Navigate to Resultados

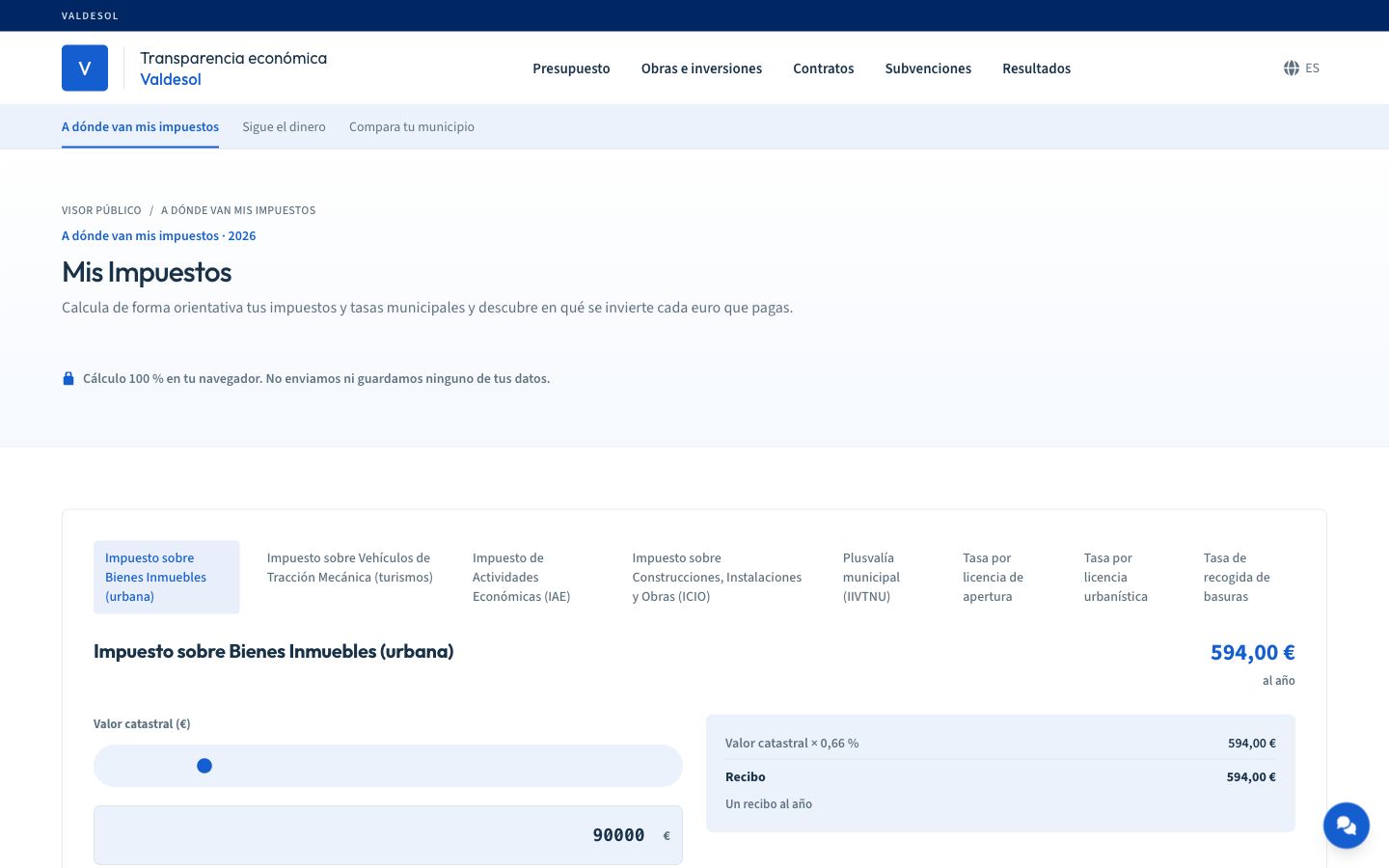[1037, 68]
